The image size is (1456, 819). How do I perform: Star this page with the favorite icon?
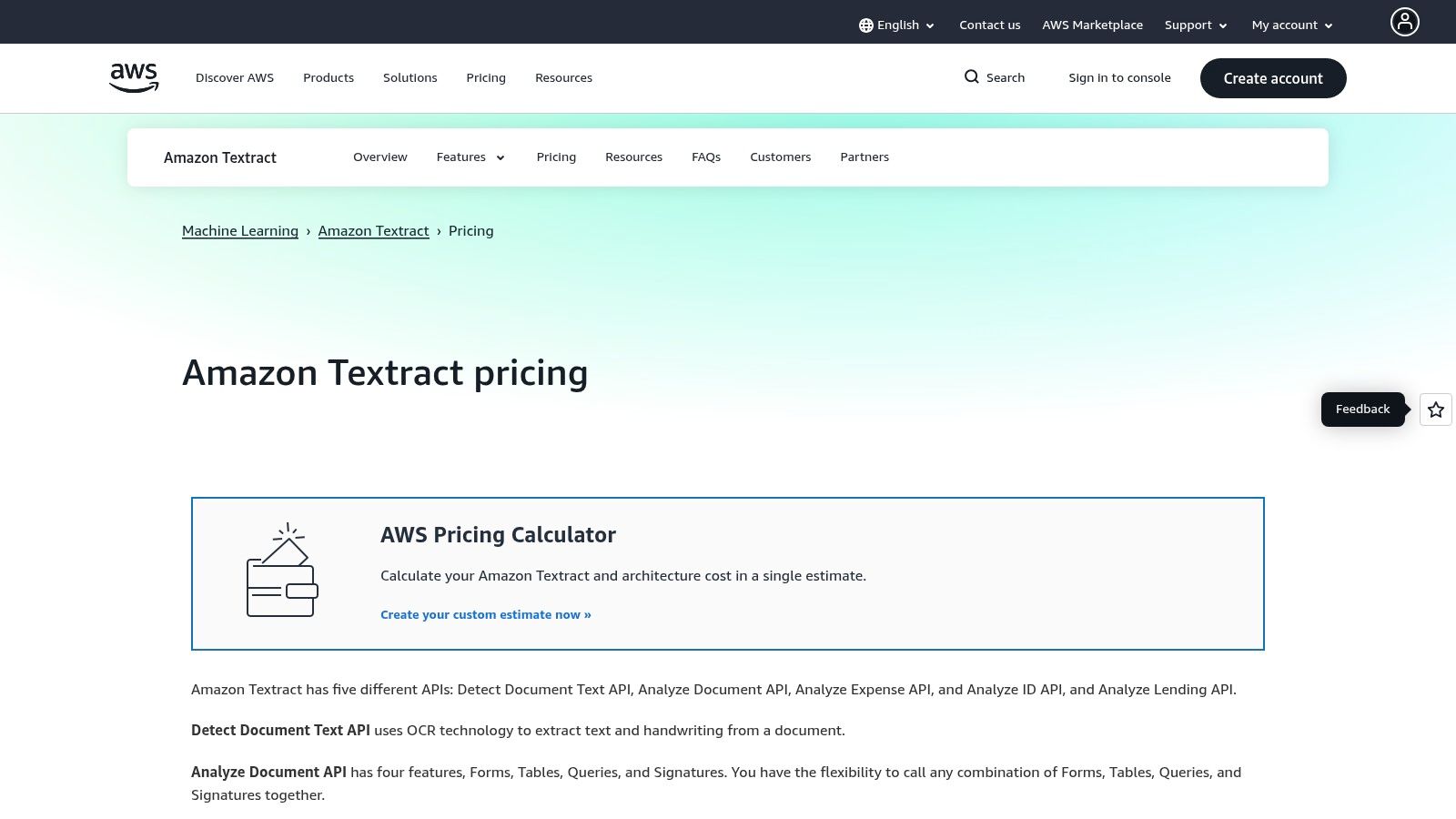(x=1435, y=409)
